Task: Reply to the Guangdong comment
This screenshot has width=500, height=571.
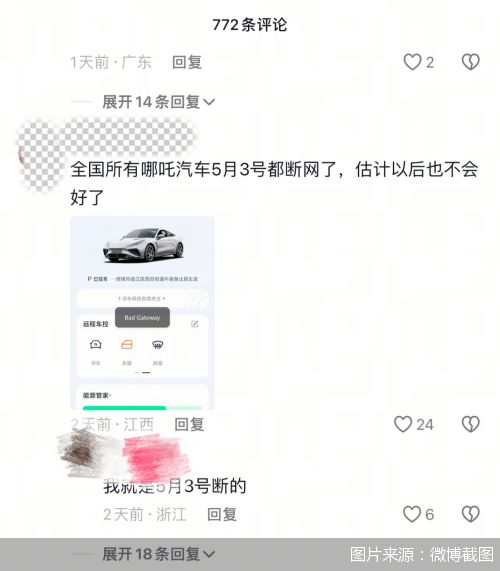Action: click(x=187, y=62)
